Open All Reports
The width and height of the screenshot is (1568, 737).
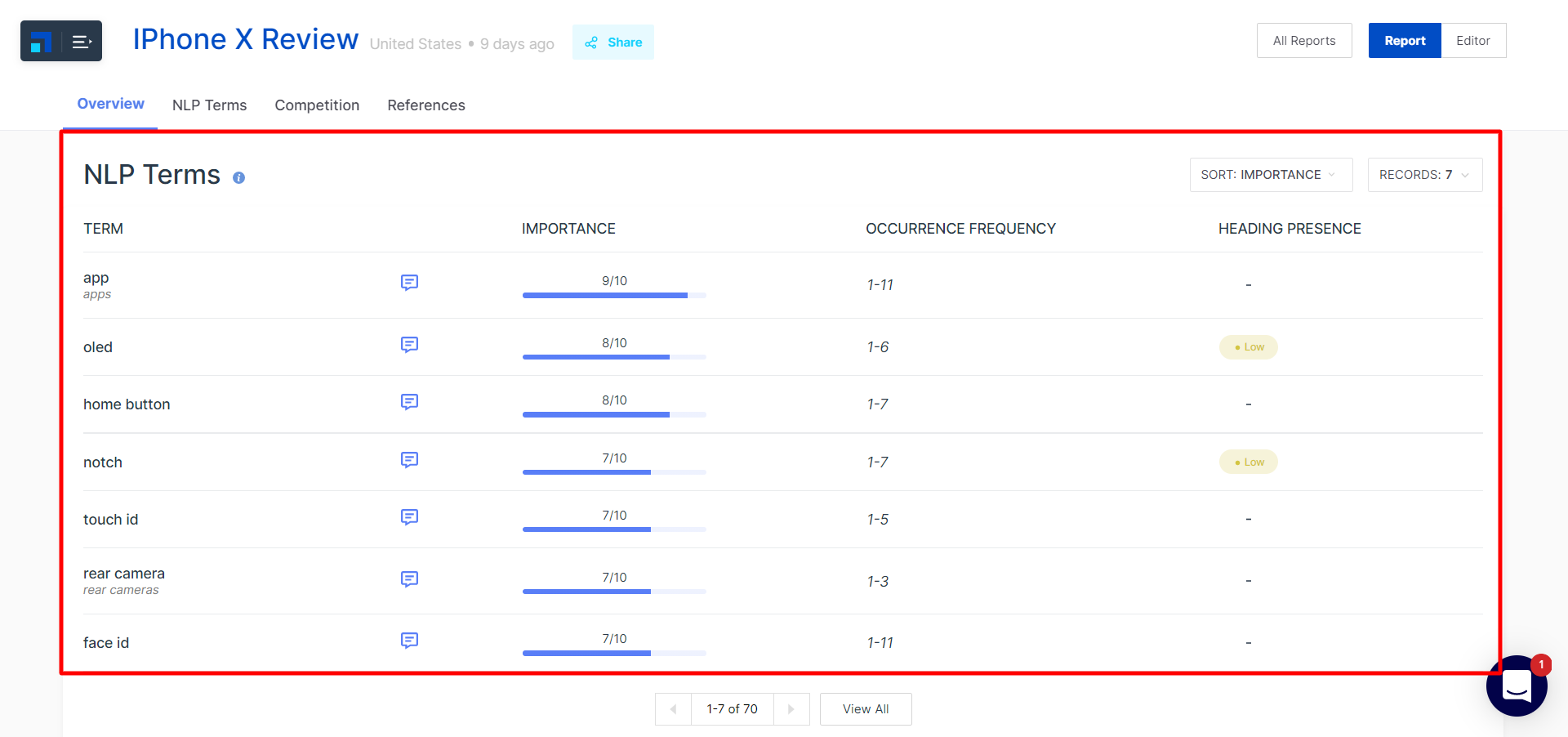click(x=1304, y=41)
